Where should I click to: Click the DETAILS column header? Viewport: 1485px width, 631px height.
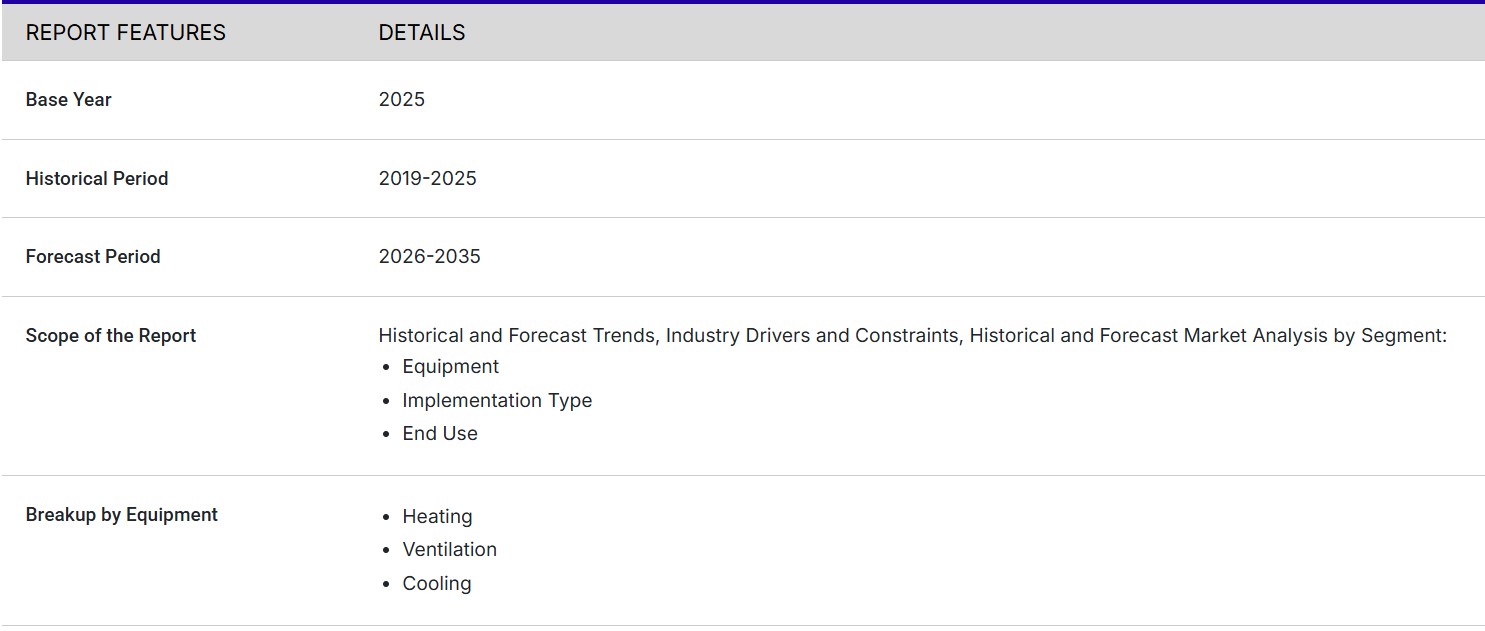[x=421, y=33]
